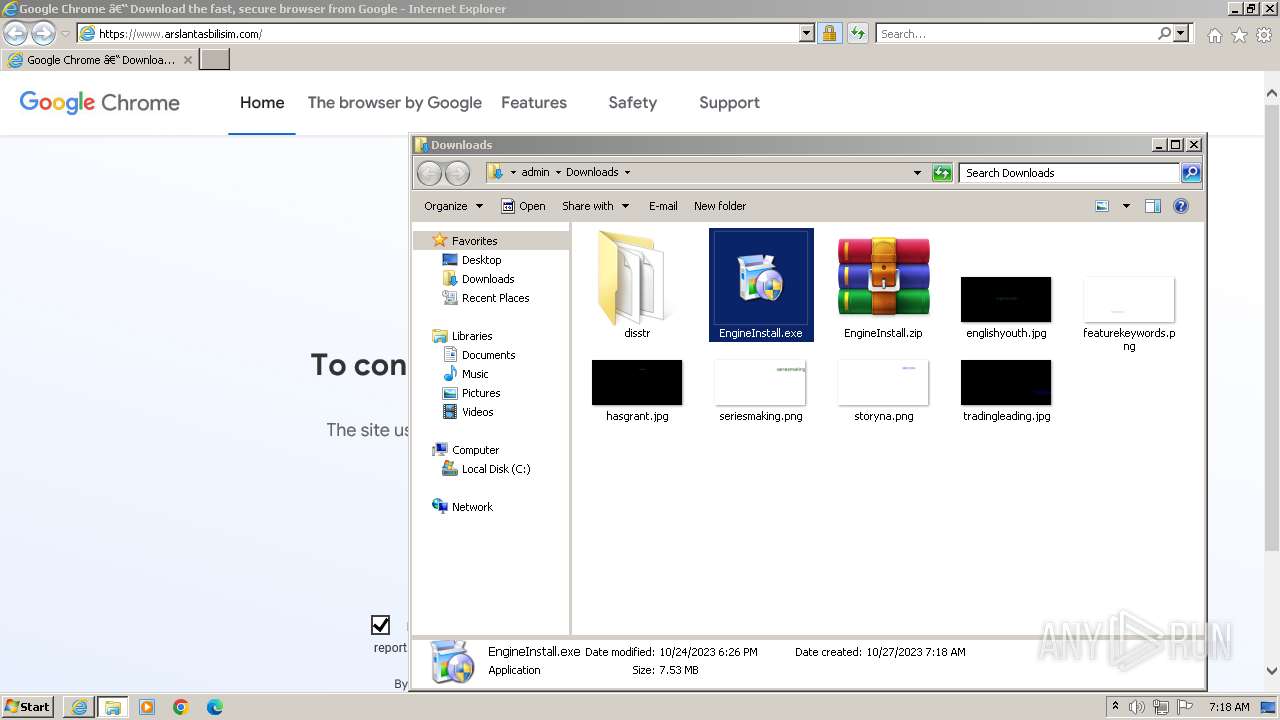
Task: Expand the admin breadcrumb arrow
Action: (x=558, y=173)
